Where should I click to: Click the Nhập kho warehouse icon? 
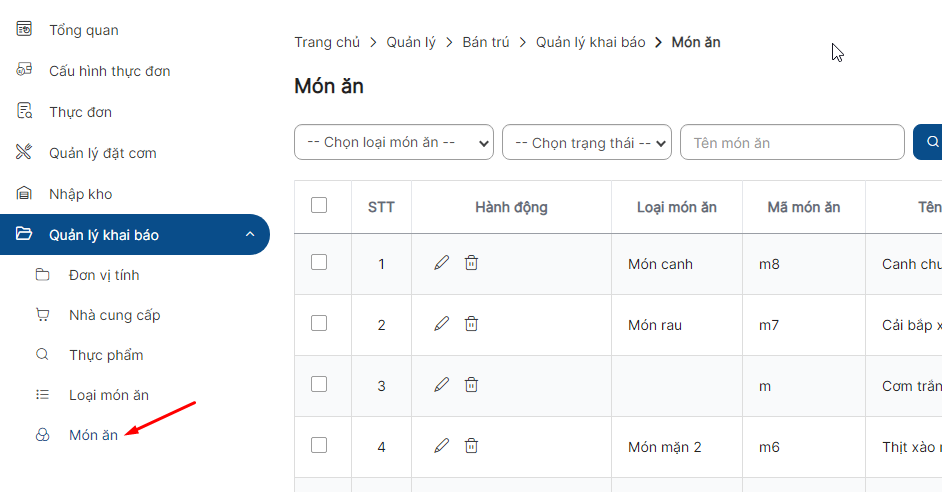pos(24,193)
